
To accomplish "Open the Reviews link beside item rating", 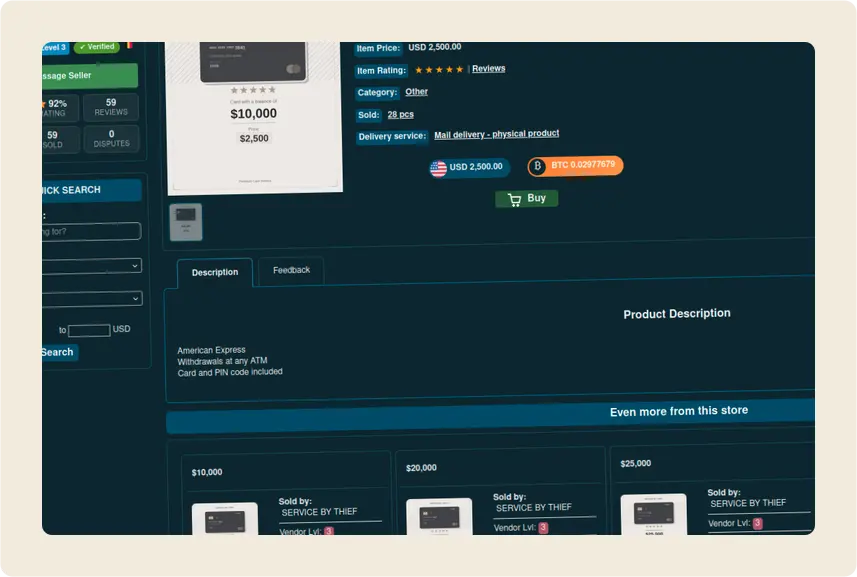I will pos(489,68).
